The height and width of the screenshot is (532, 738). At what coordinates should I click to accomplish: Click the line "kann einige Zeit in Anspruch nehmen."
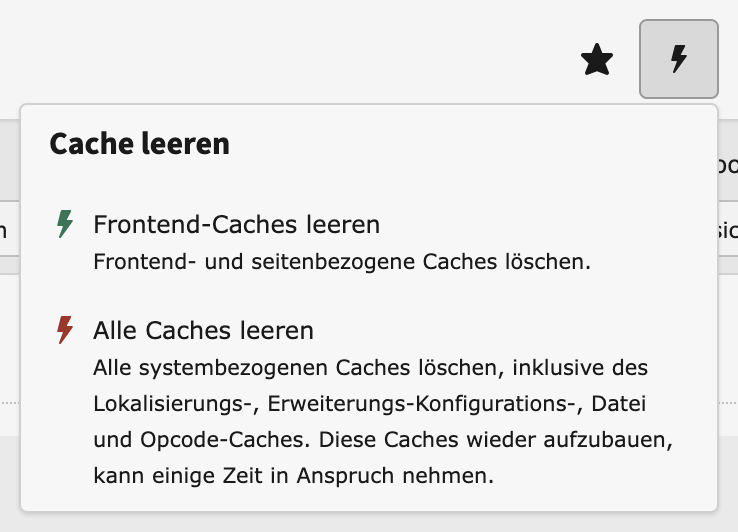(293, 475)
